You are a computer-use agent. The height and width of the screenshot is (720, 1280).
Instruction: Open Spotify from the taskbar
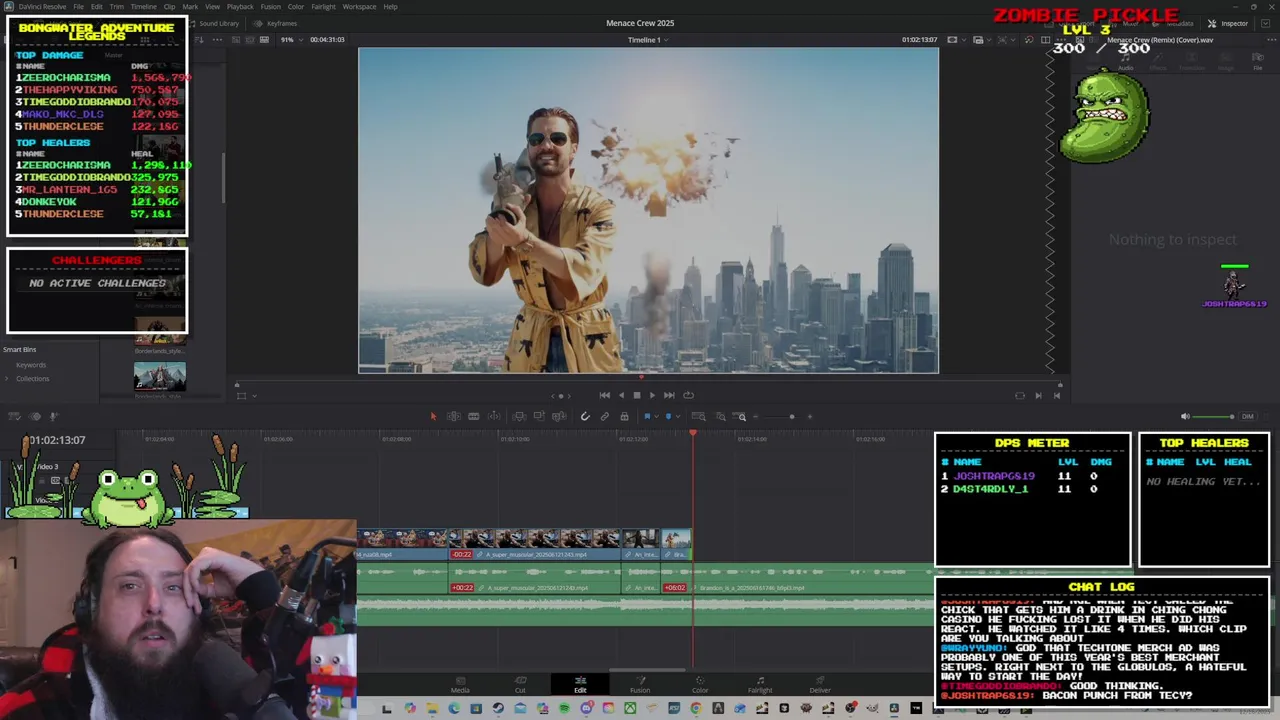[x=564, y=709]
